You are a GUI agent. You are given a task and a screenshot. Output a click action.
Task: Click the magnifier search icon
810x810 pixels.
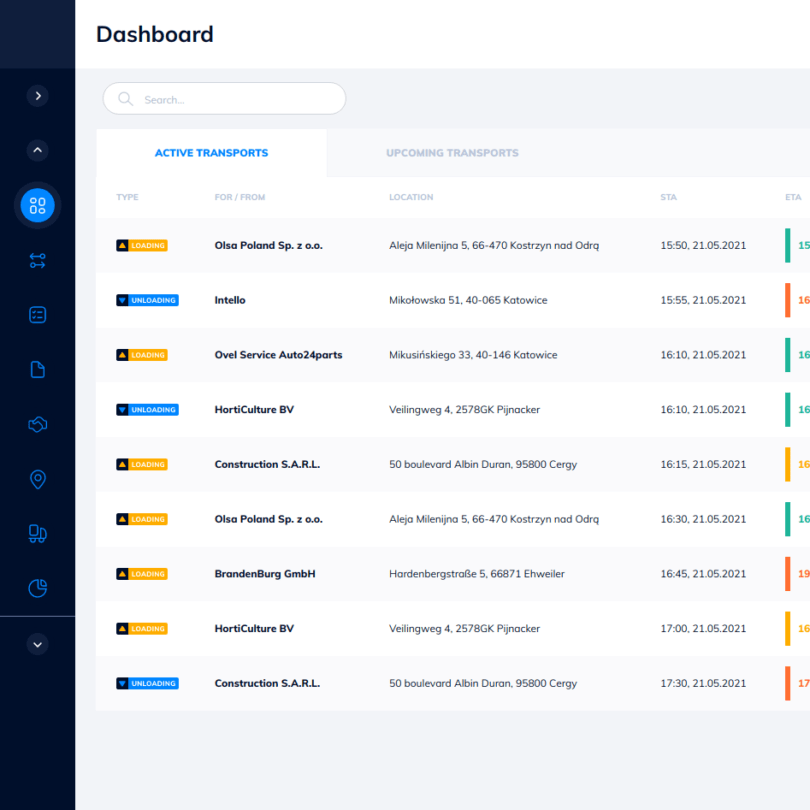(x=126, y=99)
